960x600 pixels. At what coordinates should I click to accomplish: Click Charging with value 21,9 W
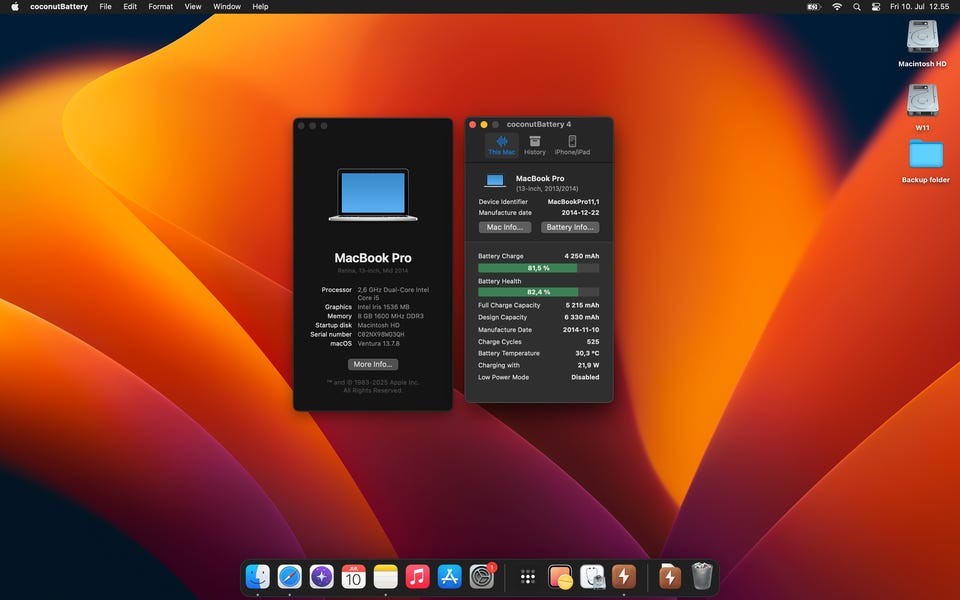[588, 365]
